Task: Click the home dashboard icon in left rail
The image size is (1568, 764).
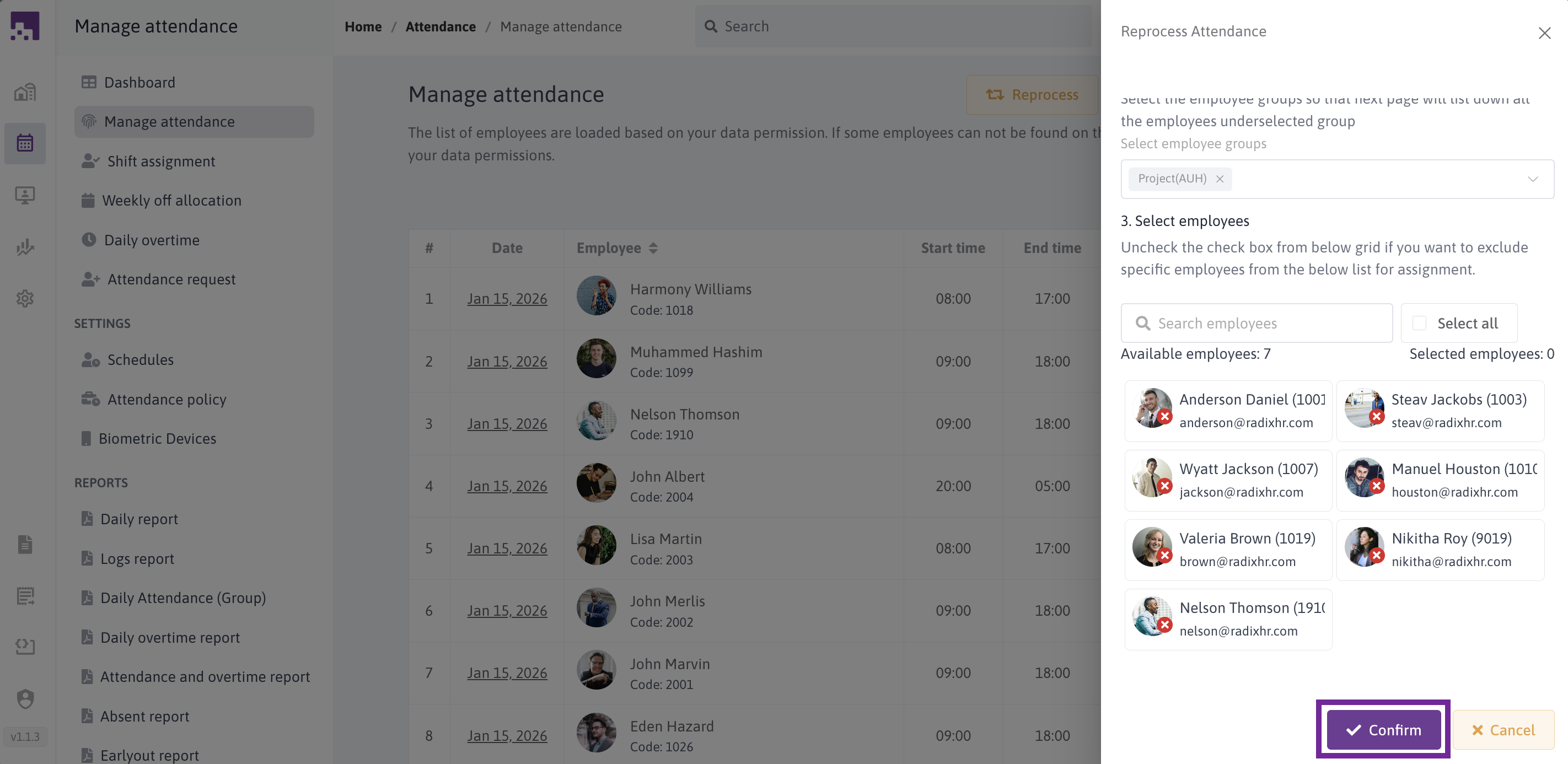Action: point(25,92)
